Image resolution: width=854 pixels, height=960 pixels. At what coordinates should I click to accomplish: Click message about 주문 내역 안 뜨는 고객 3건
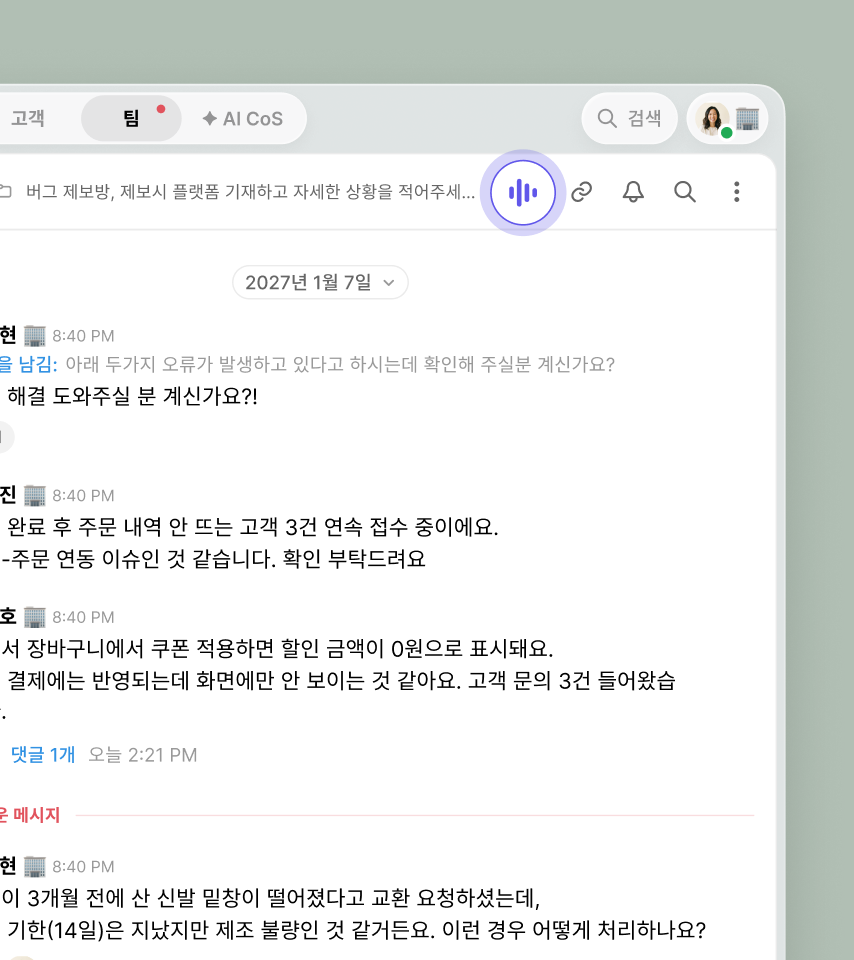click(x=252, y=527)
